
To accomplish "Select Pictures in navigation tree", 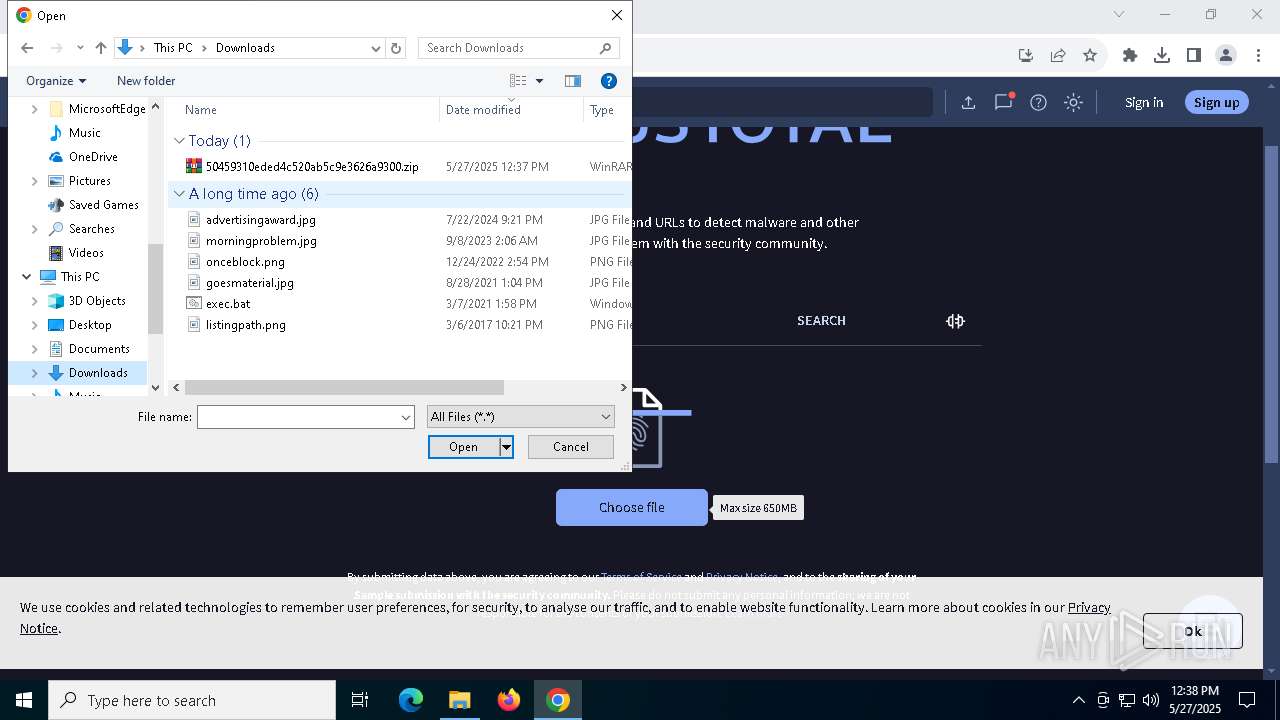I will (89, 181).
